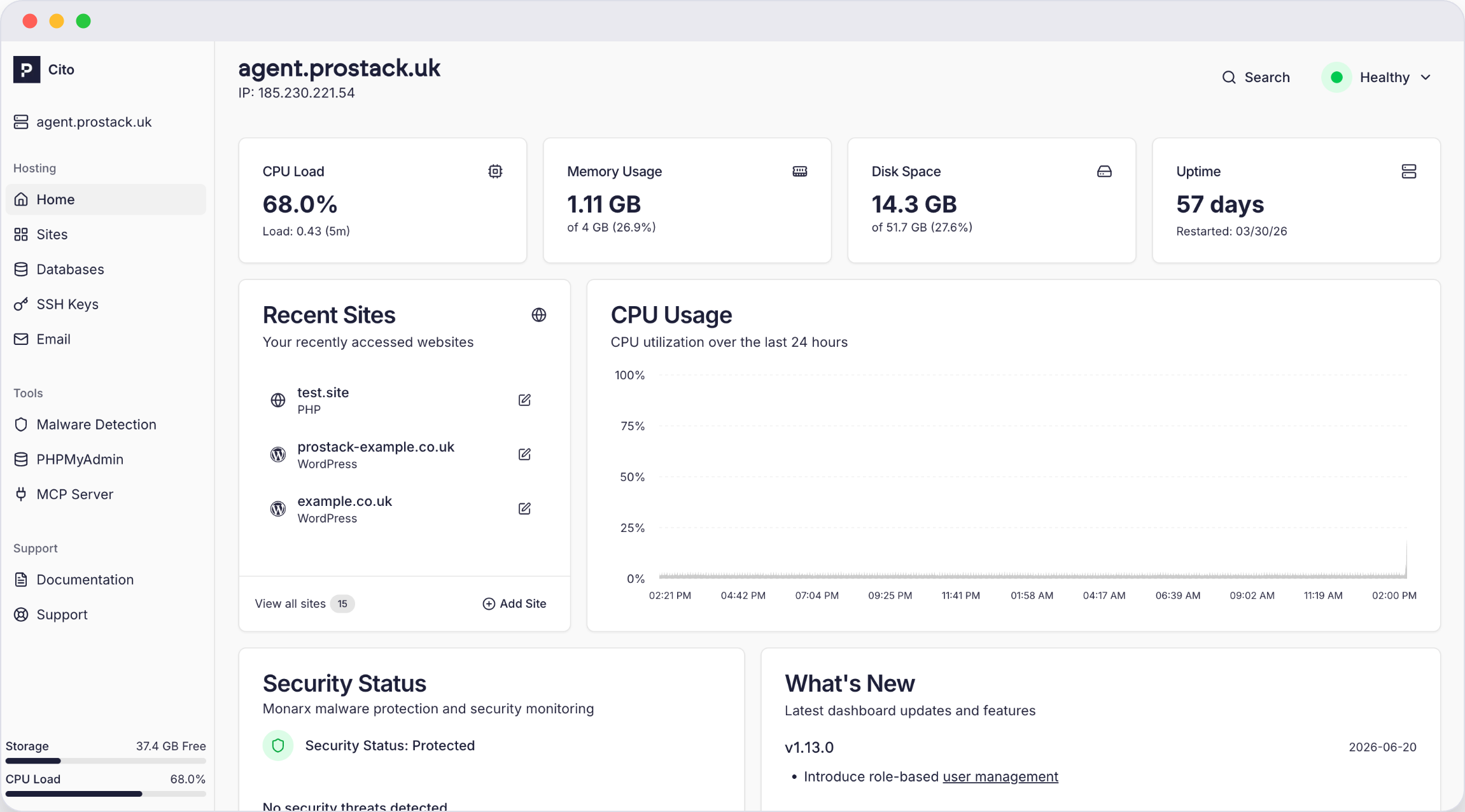1465x812 pixels.
Task: Open the Support page link
Action: click(x=106, y=615)
